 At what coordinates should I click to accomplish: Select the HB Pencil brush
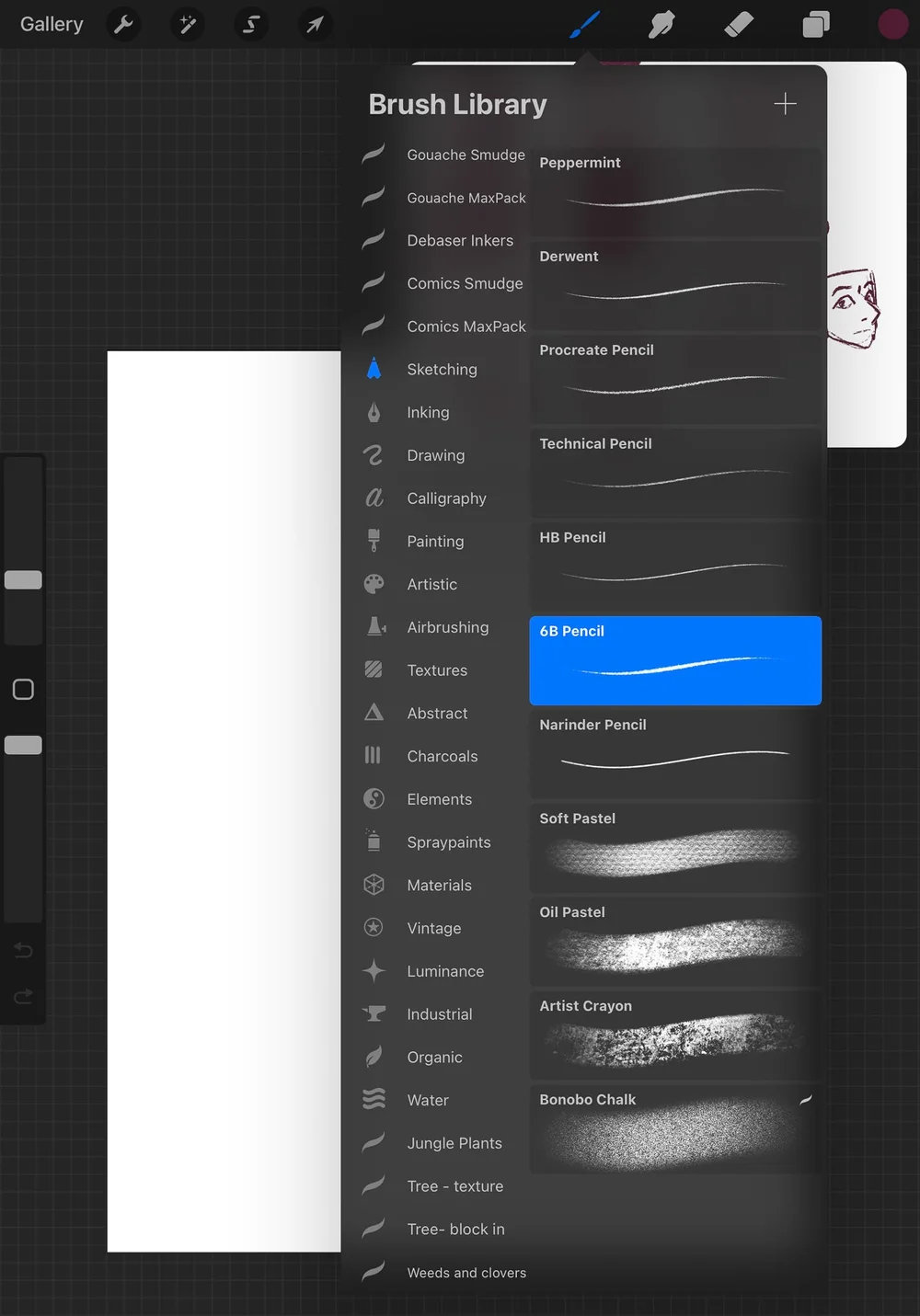(x=674, y=566)
